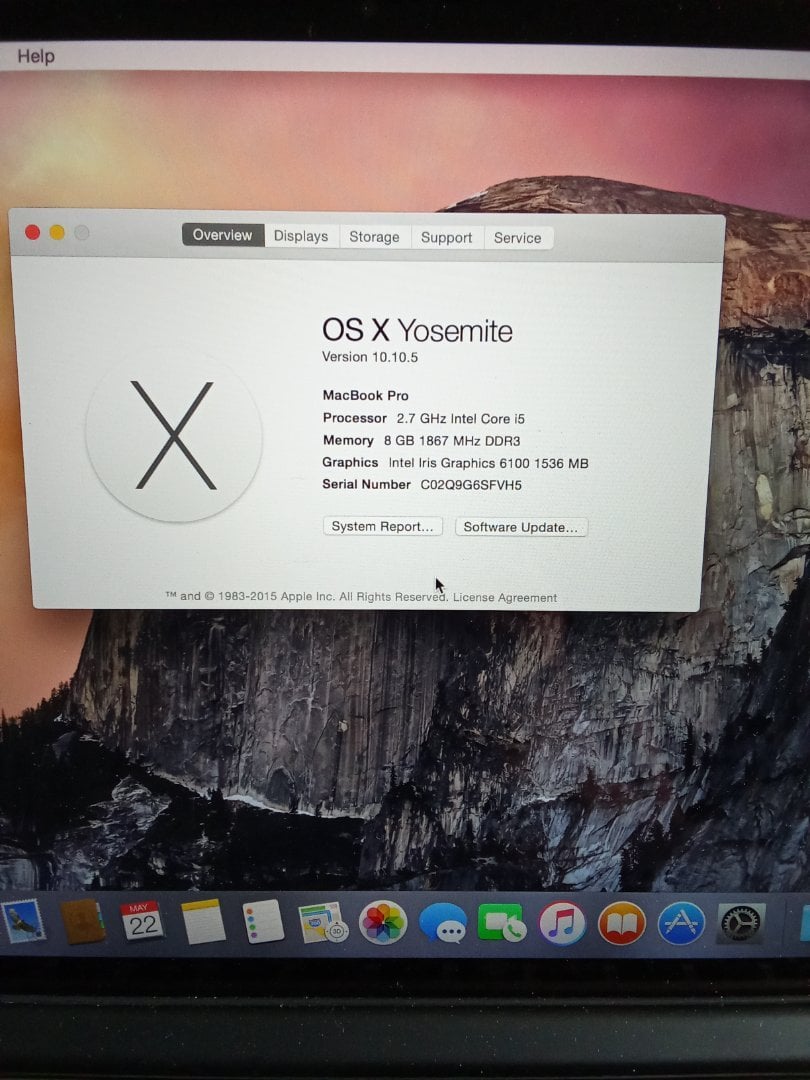Click the System Report... button
The image size is (810, 1080).
[x=382, y=526]
